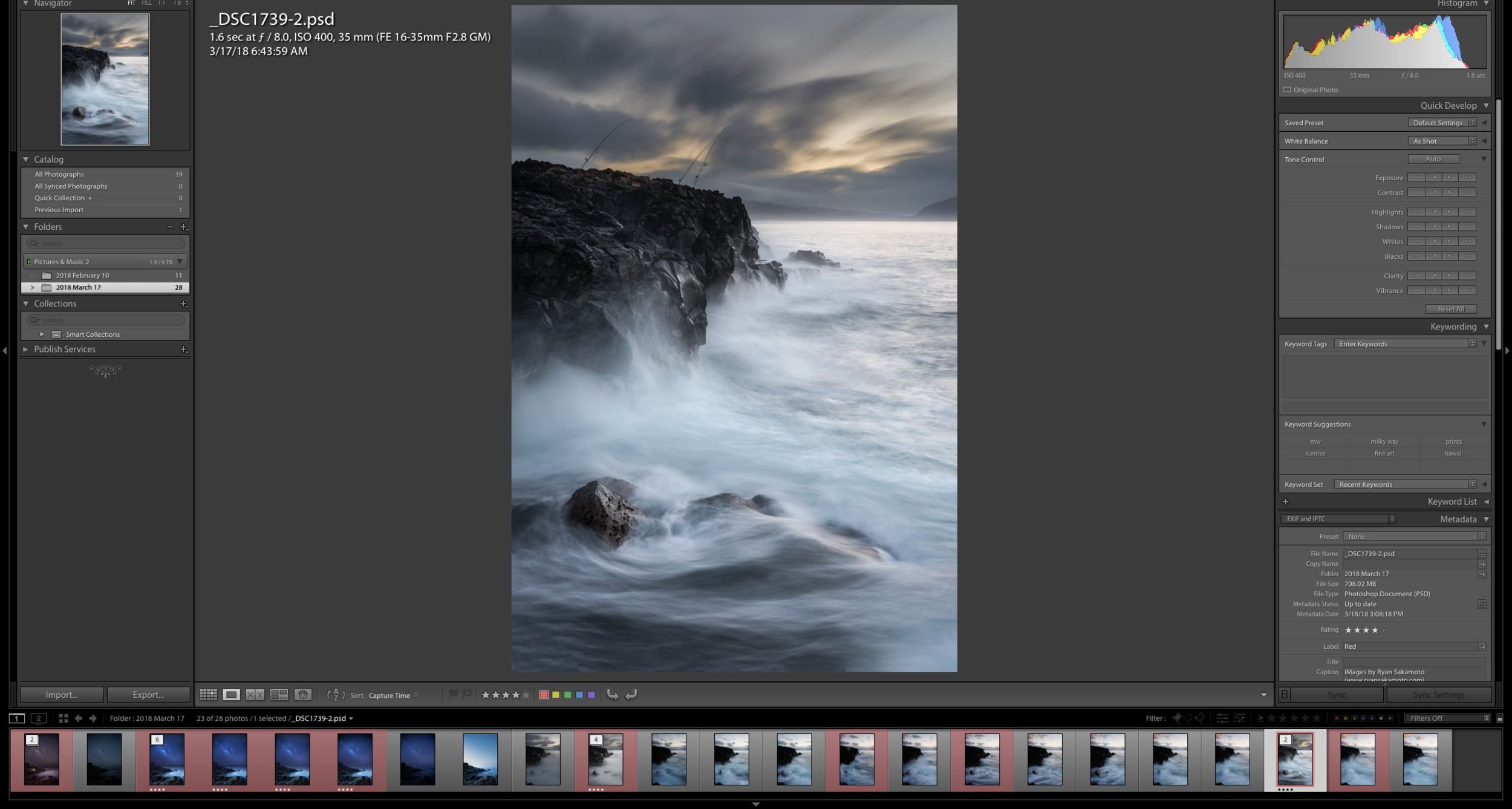1512x809 pixels.
Task: Click main window button 1 in filmstrip bar
Action: (17, 718)
